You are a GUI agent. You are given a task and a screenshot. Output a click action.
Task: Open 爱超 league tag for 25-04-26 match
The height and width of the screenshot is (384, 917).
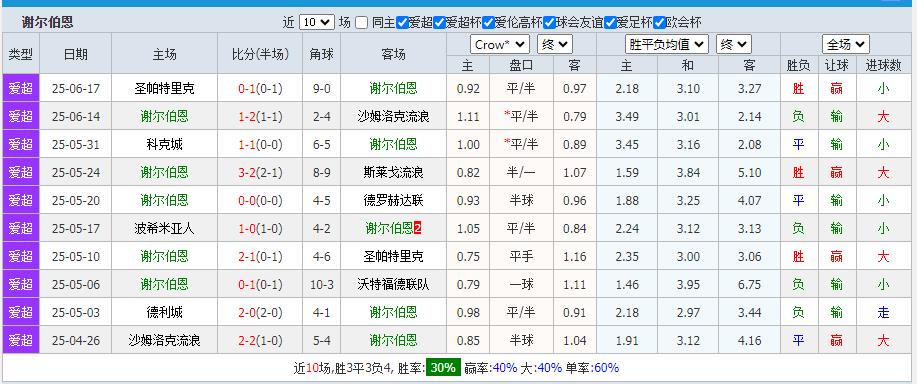tap(21, 340)
